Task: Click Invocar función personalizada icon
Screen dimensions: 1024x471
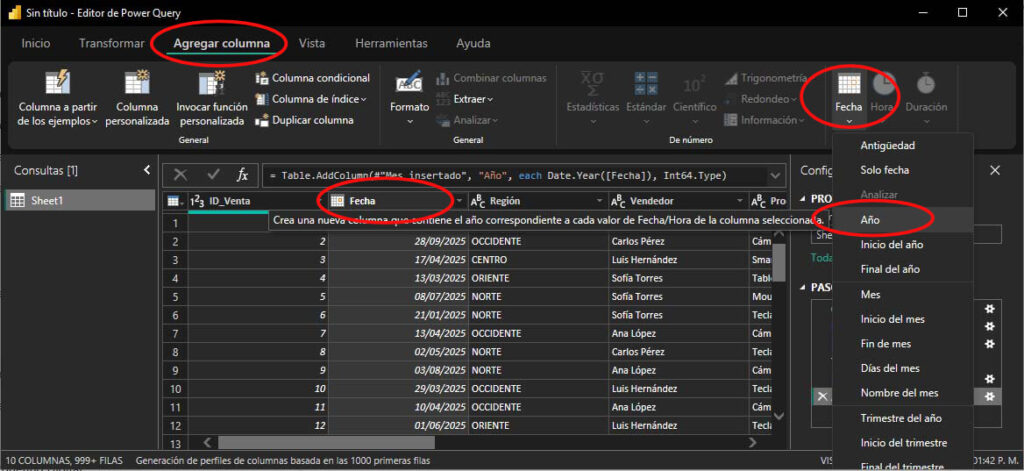Action: pos(212,82)
